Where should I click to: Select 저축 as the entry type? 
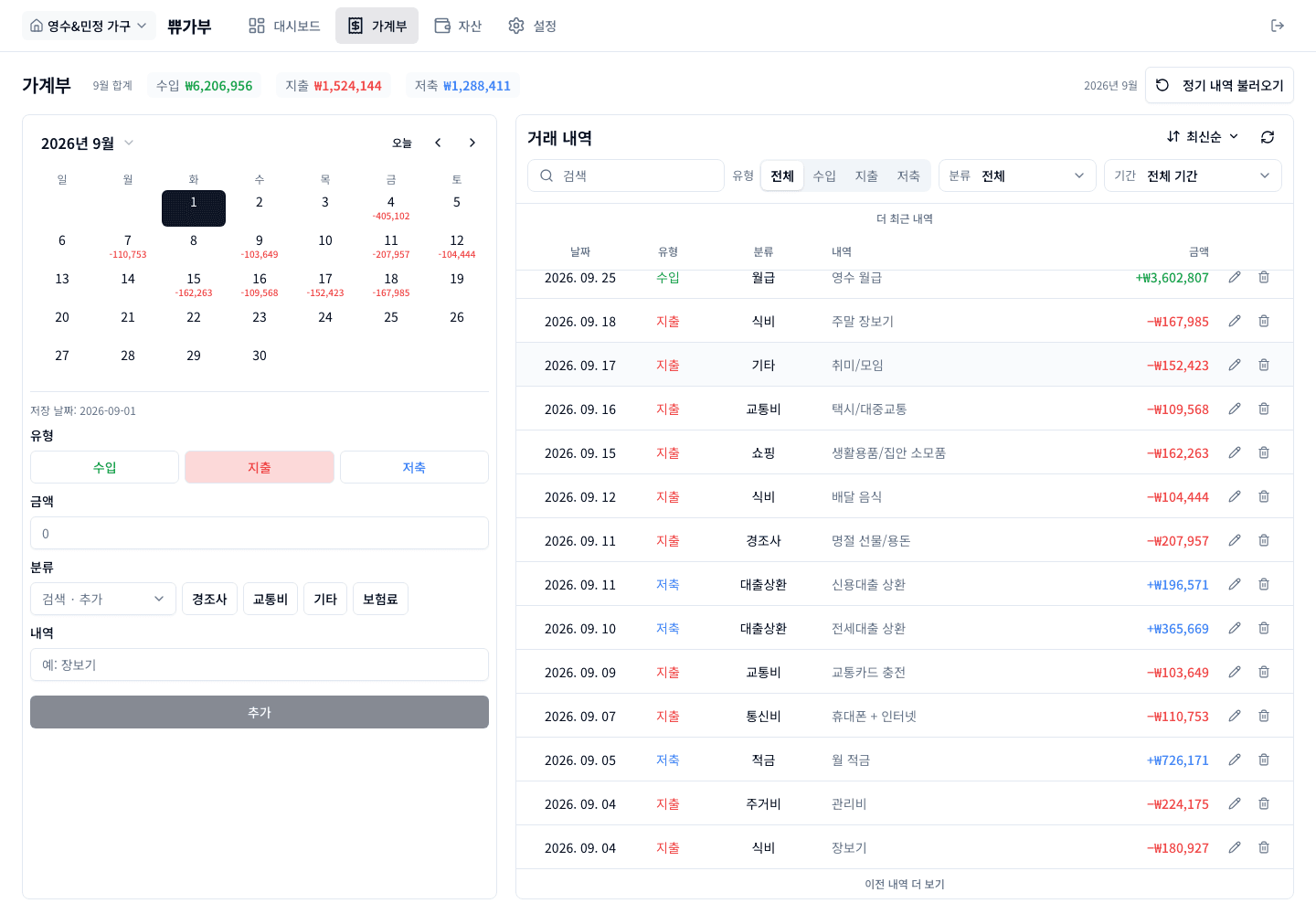(414, 467)
